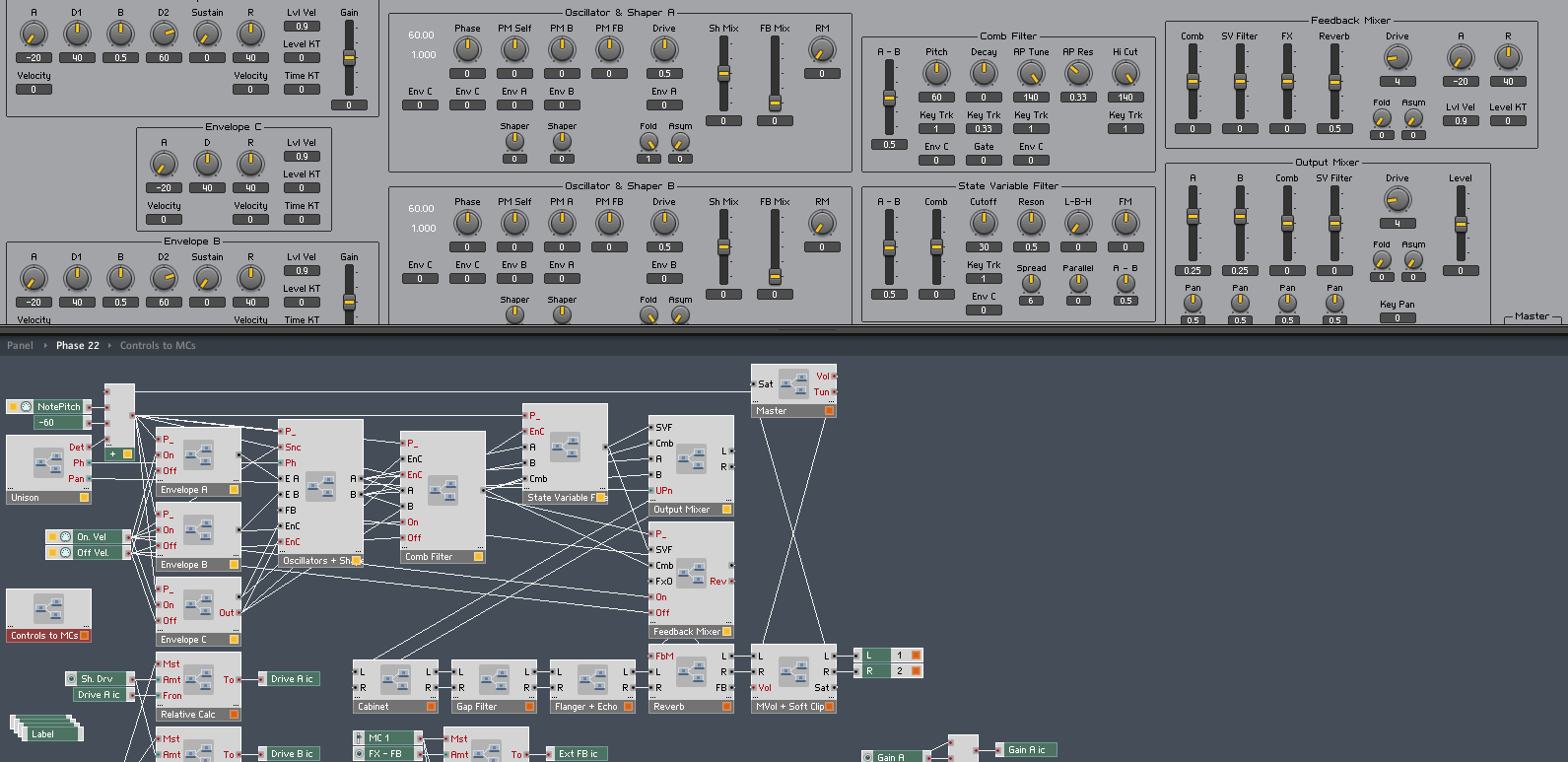1568x762 pixels.
Task: Click Oscillator A Phase knob
Action: [x=467, y=48]
